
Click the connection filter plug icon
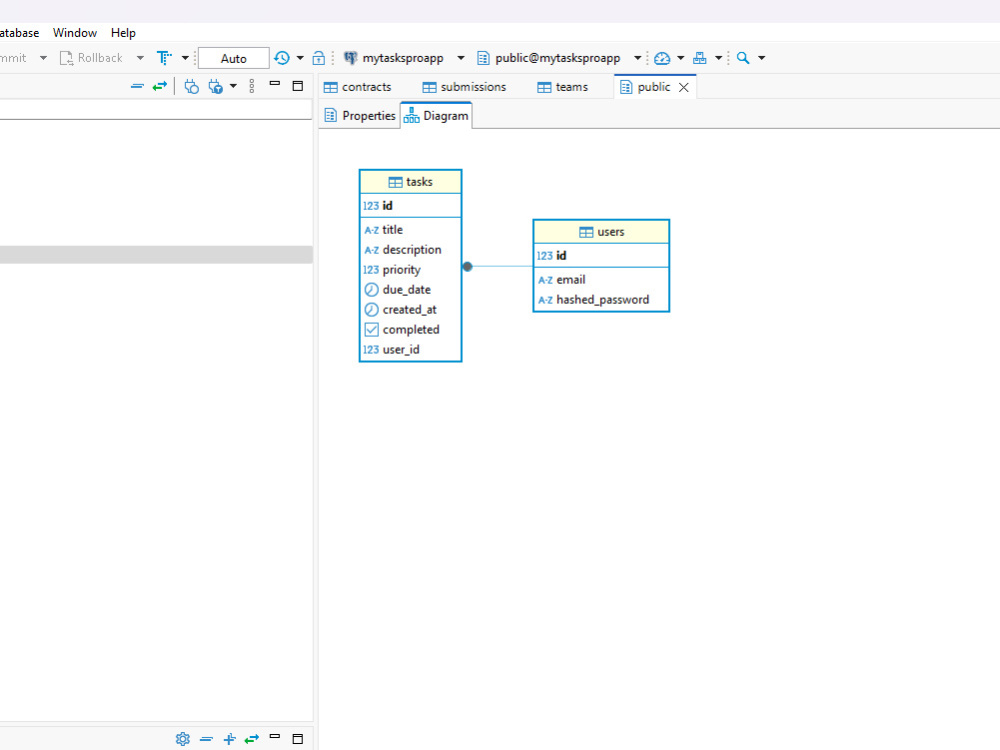click(216, 86)
